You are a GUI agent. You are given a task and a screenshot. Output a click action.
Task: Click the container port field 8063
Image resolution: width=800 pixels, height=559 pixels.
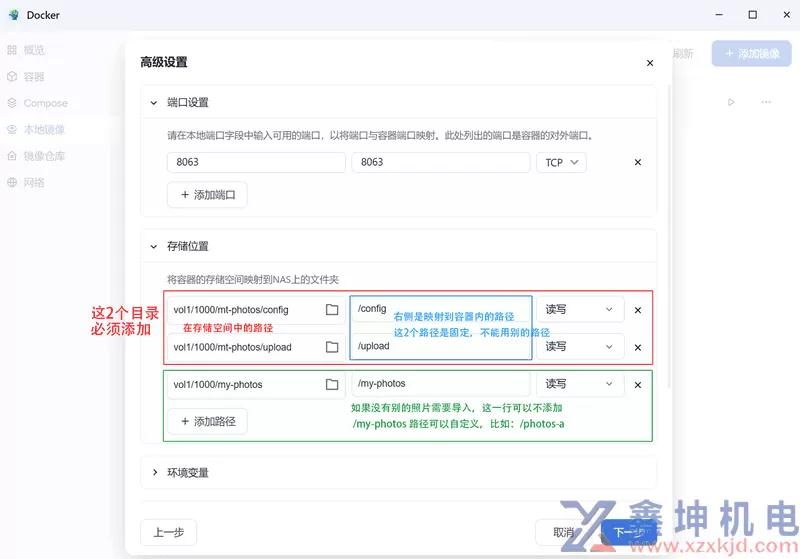[441, 162]
